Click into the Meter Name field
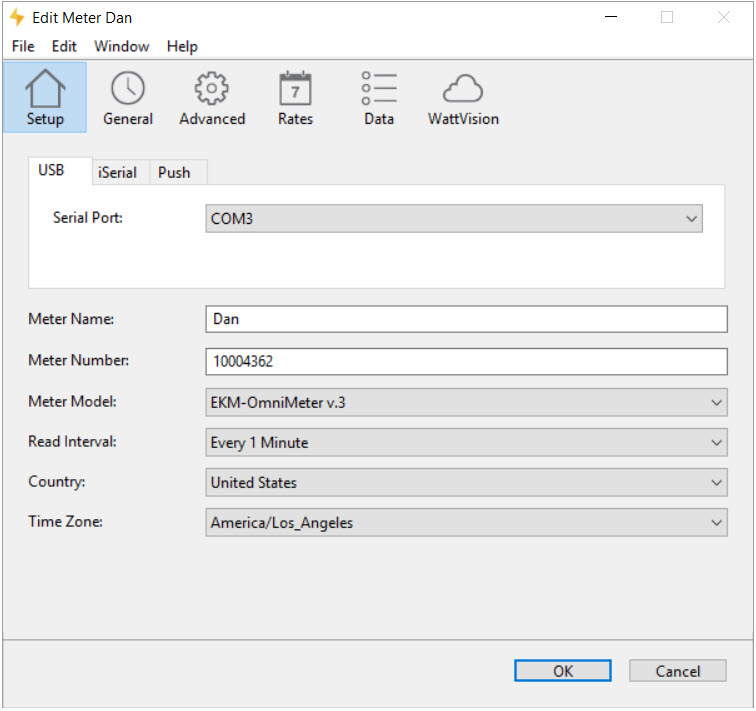The width and height of the screenshot is (756, 711). (466, 319)
